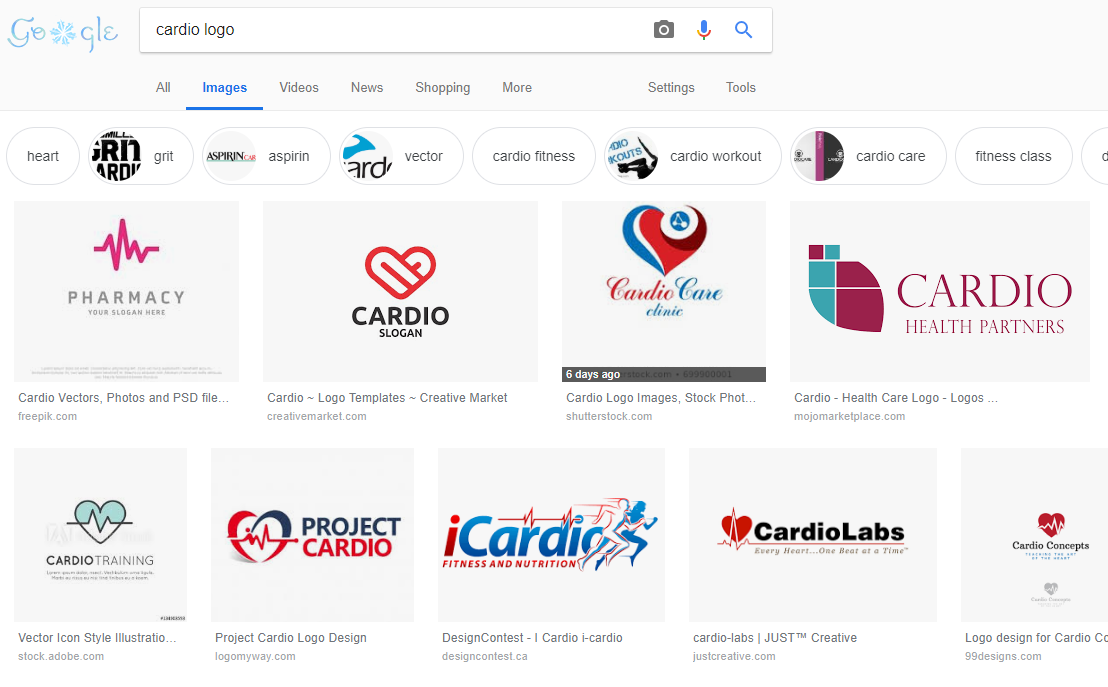Open the iCardio Fitness and Nutrition image

(551, 535)
